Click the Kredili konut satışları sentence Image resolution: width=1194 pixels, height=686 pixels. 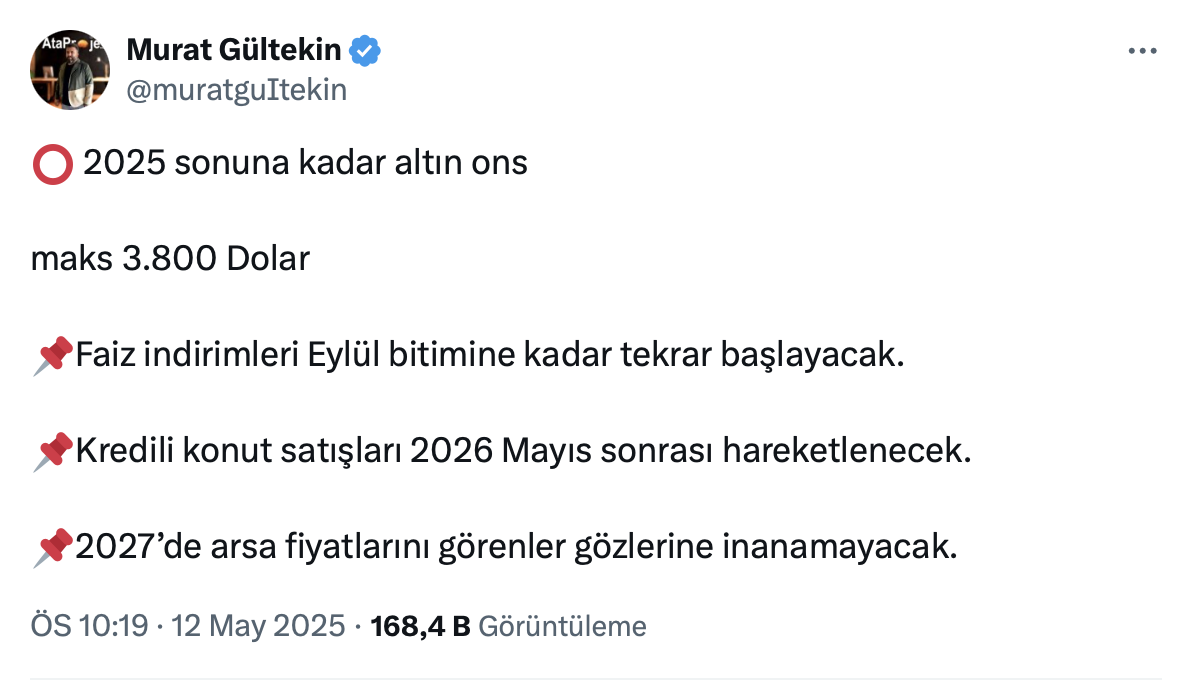click(523, 452)
